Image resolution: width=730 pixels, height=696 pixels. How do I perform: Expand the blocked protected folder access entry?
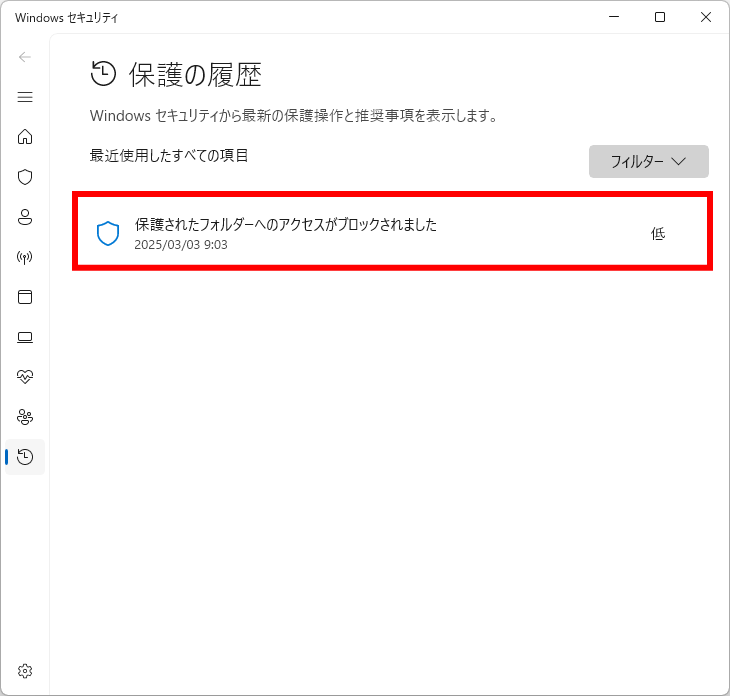392,231
